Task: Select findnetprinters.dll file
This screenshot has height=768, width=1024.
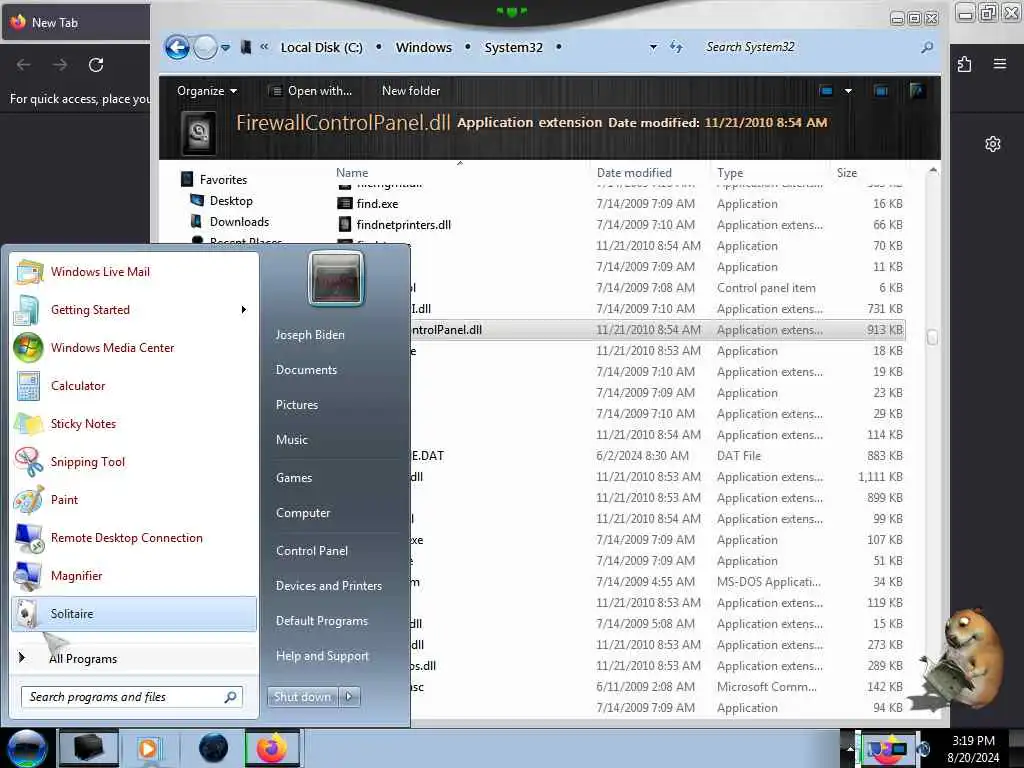Action: tap(404, 225)
